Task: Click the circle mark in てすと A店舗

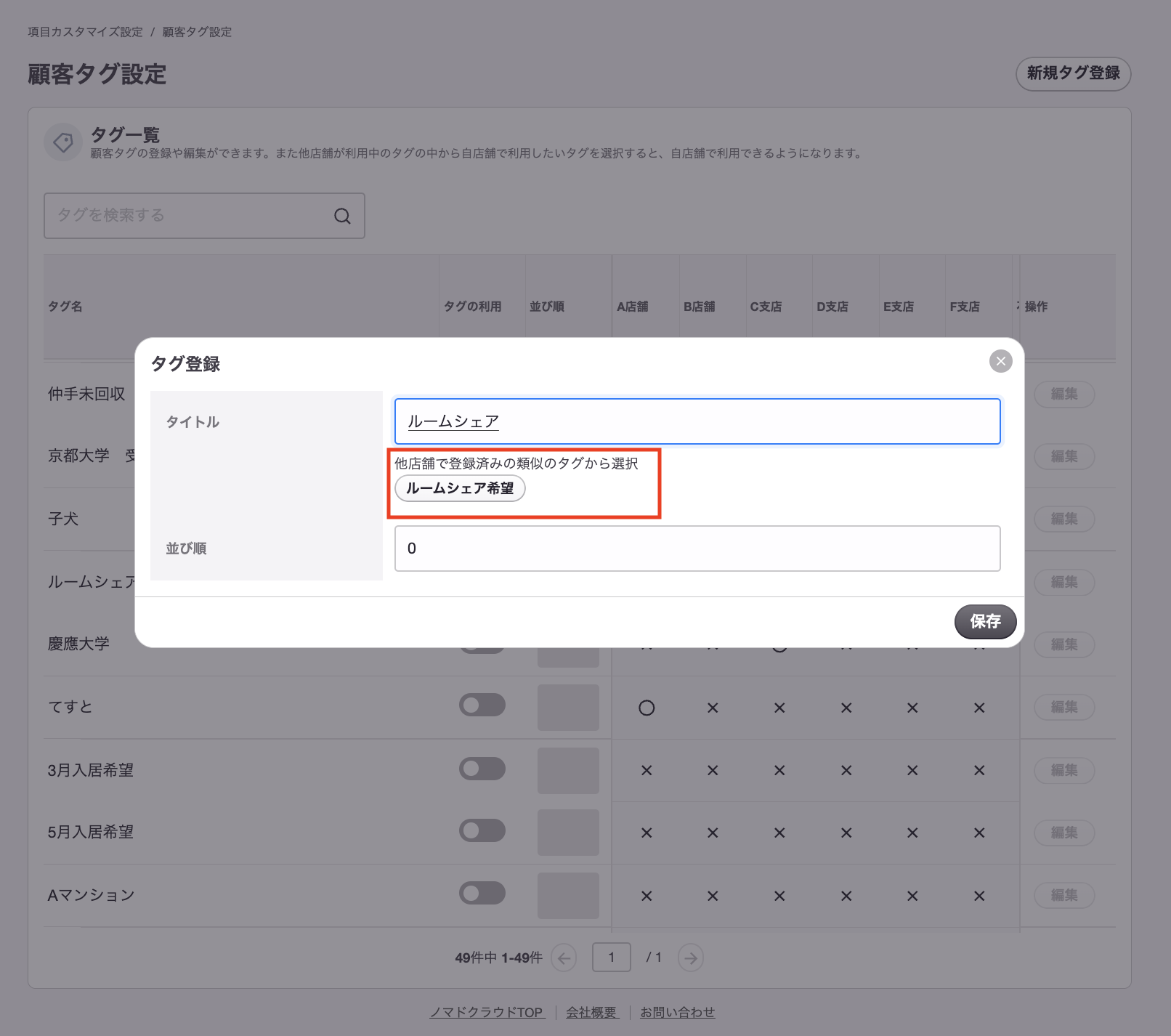Action: click(x=647, y=708)
